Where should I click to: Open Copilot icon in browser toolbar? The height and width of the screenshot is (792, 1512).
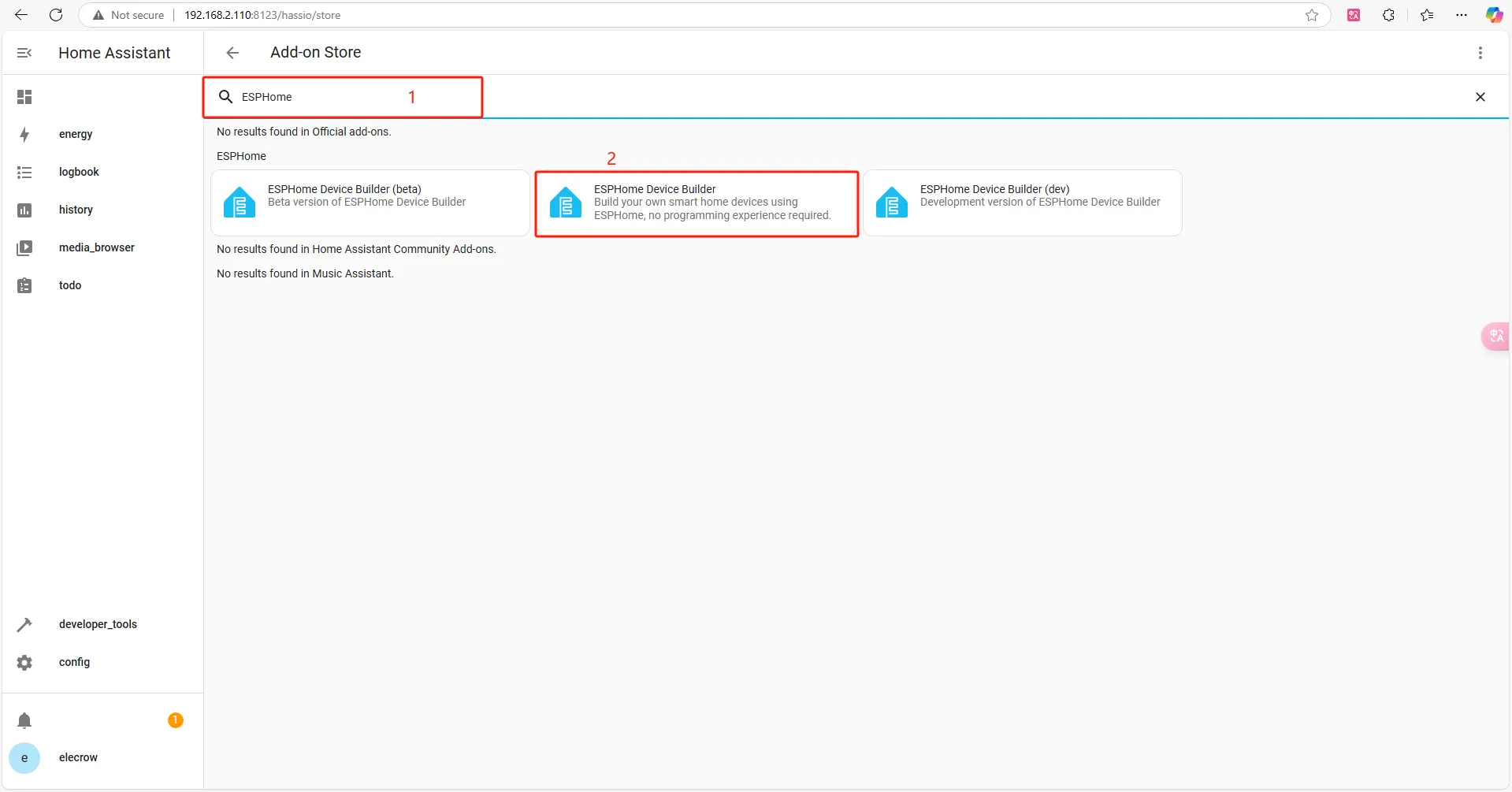(1494, 15)
